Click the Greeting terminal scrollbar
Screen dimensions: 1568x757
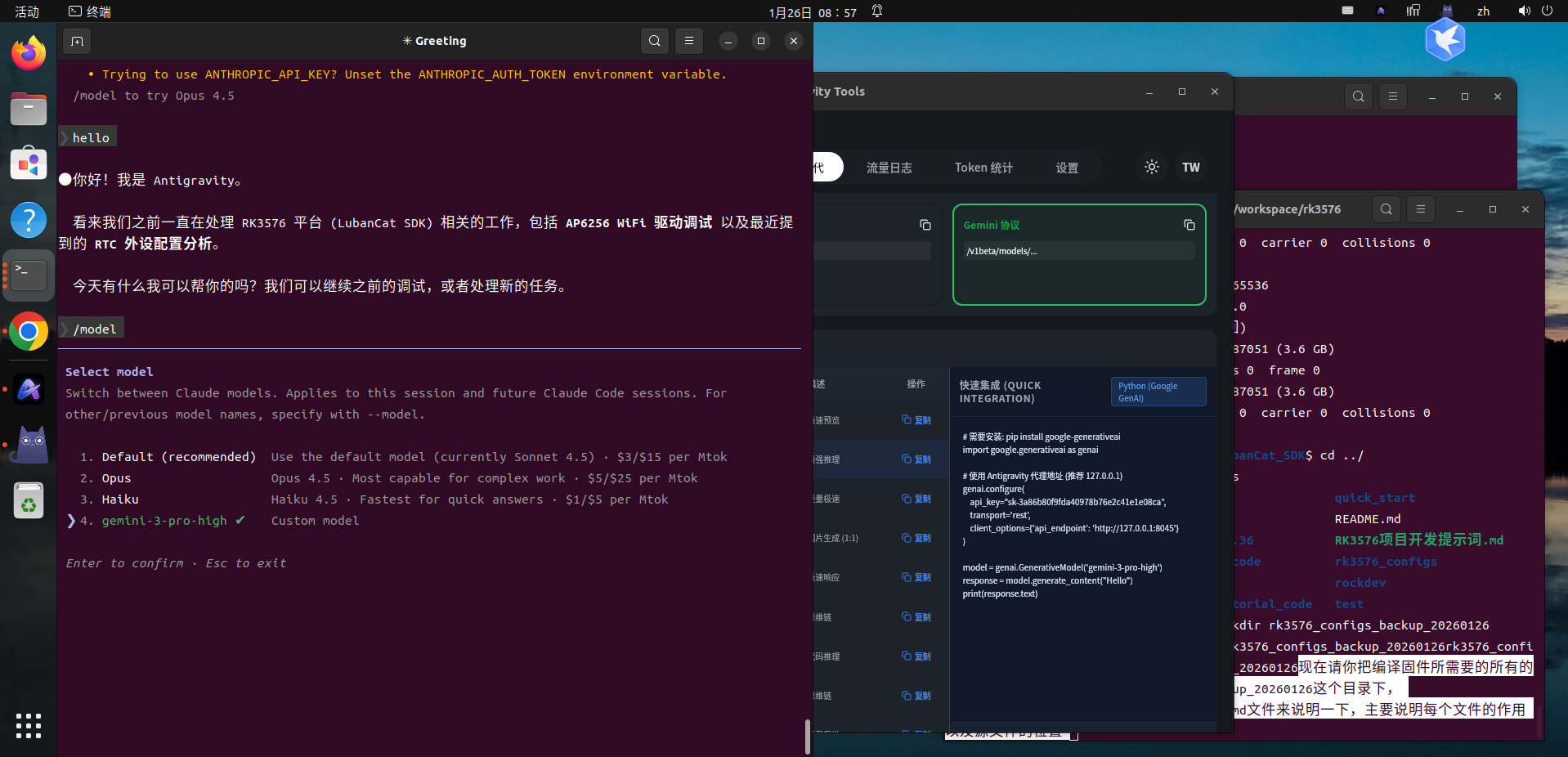(x=808, y=737)
